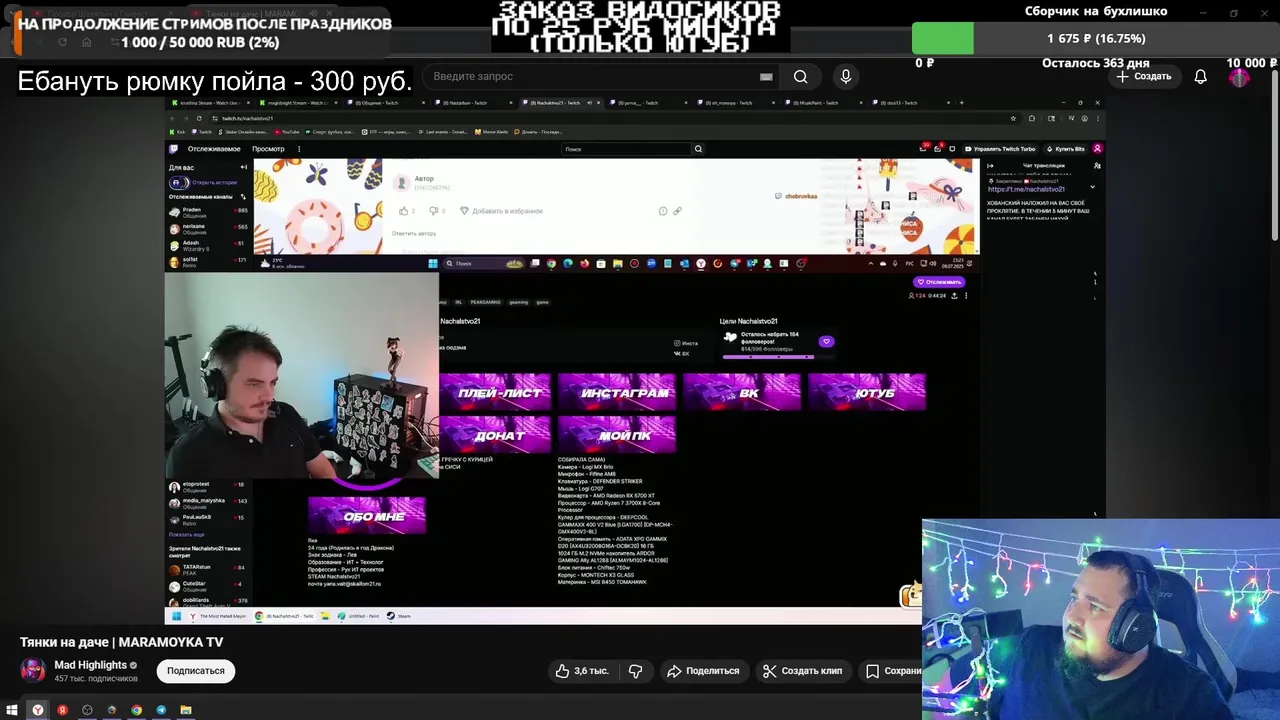This screenshot has height=720, width=1280.
Task: Click the heart icon on the followers goal
Action: tap(826, 342)
